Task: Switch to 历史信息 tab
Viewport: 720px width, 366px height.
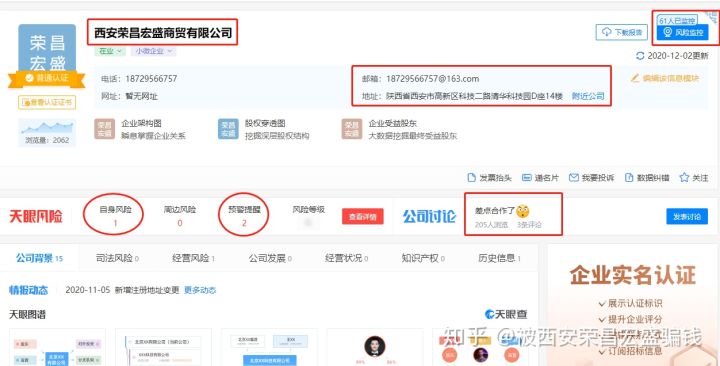Action: pyautogui.click(x=499, y=258)
